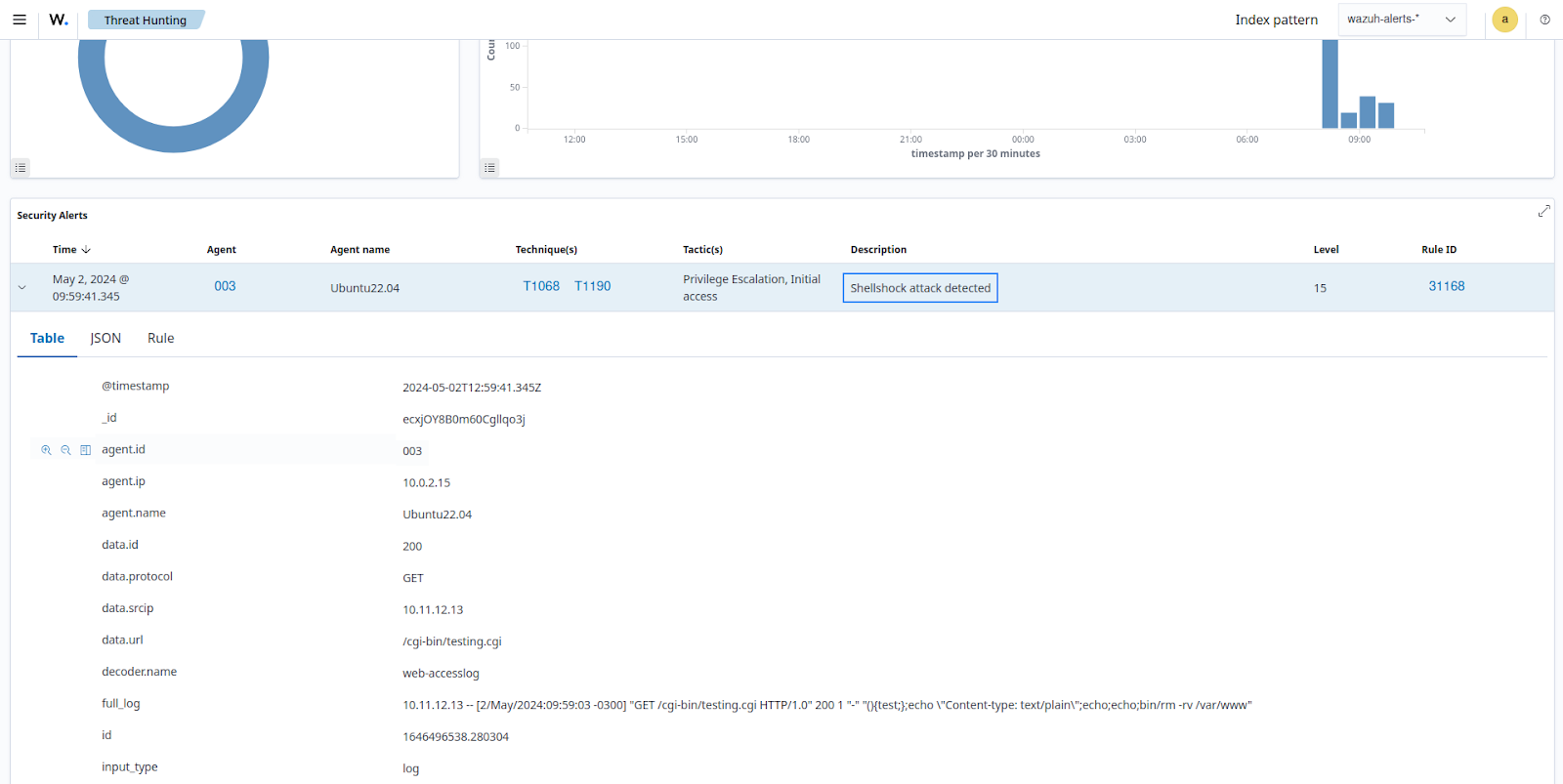Expand Security Alerts panel to full screen
Viewport: 1563px width, 784px height.
(1543, 211)
